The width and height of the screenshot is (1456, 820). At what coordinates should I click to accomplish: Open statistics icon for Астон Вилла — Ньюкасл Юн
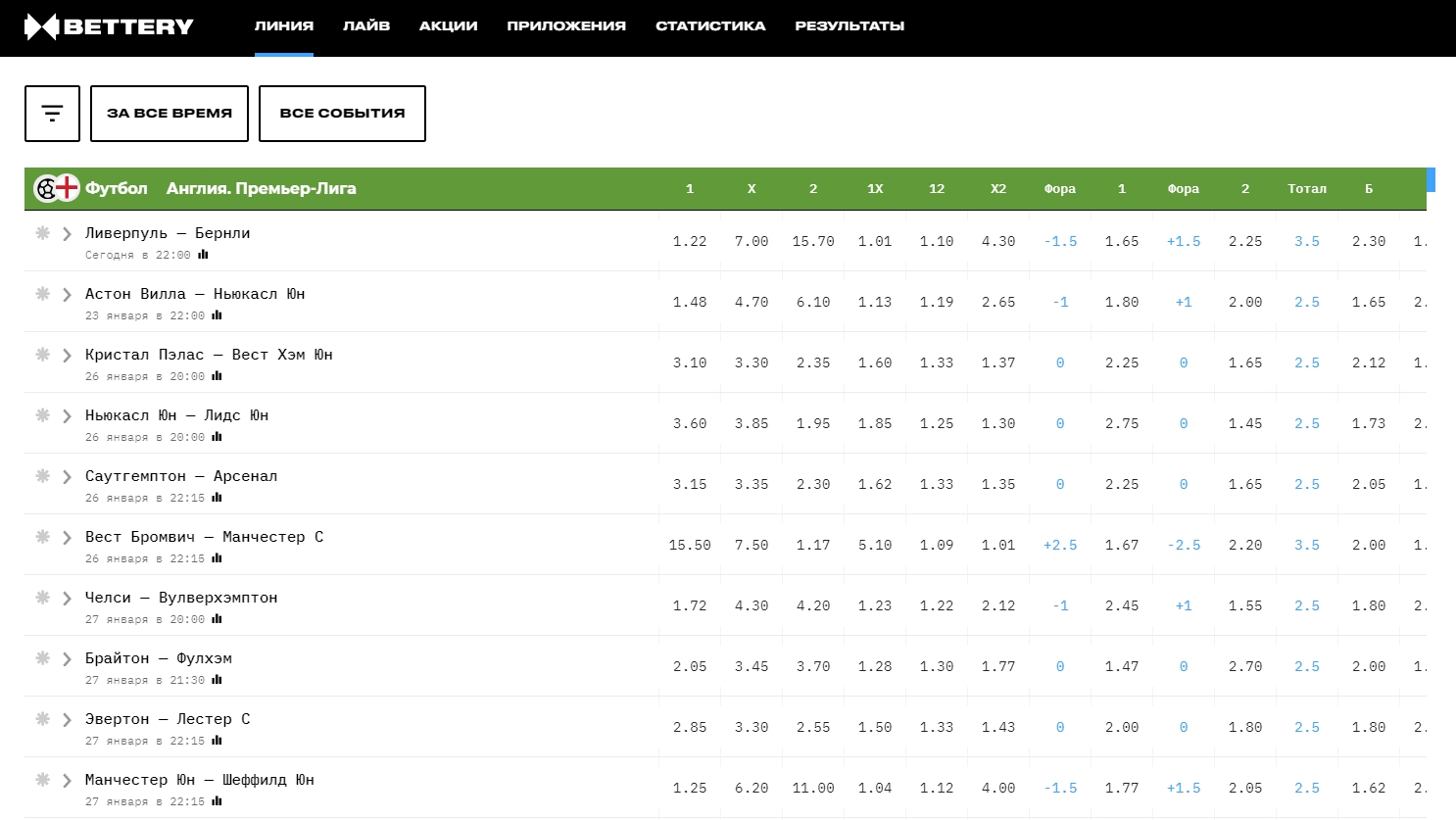pos(217,315)
